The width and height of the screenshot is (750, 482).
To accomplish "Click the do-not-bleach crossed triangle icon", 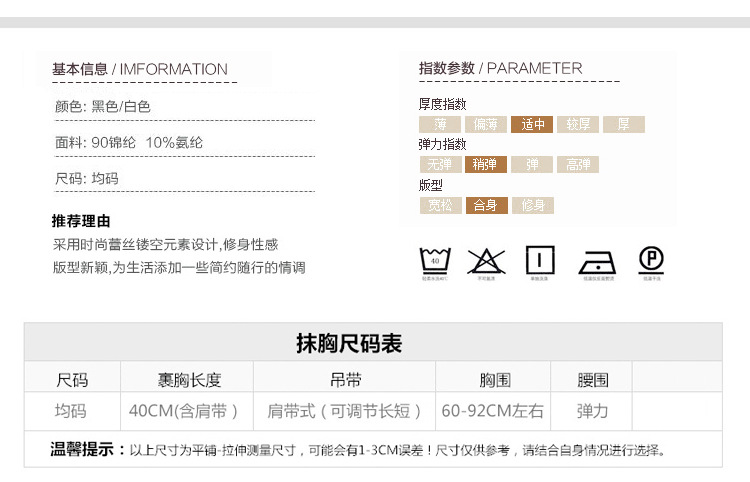I will (486, 261).
